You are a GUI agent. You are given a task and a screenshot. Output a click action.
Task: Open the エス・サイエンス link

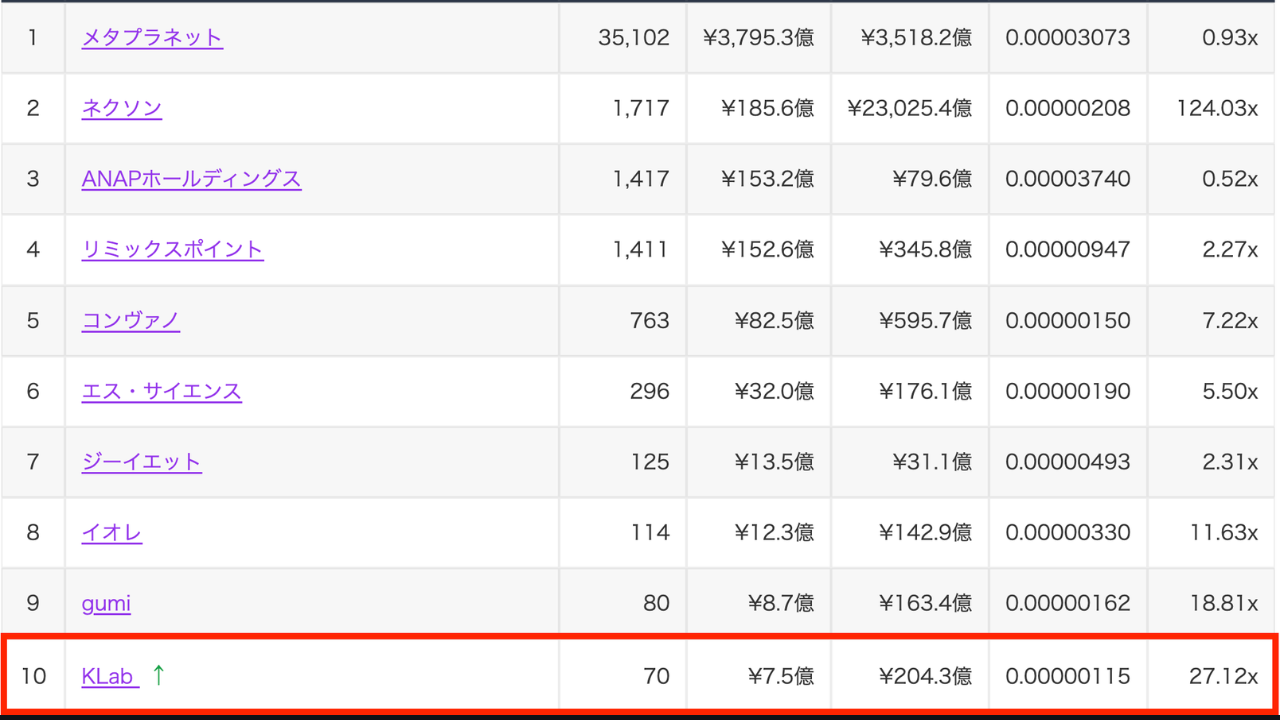[x=161, y=392]
